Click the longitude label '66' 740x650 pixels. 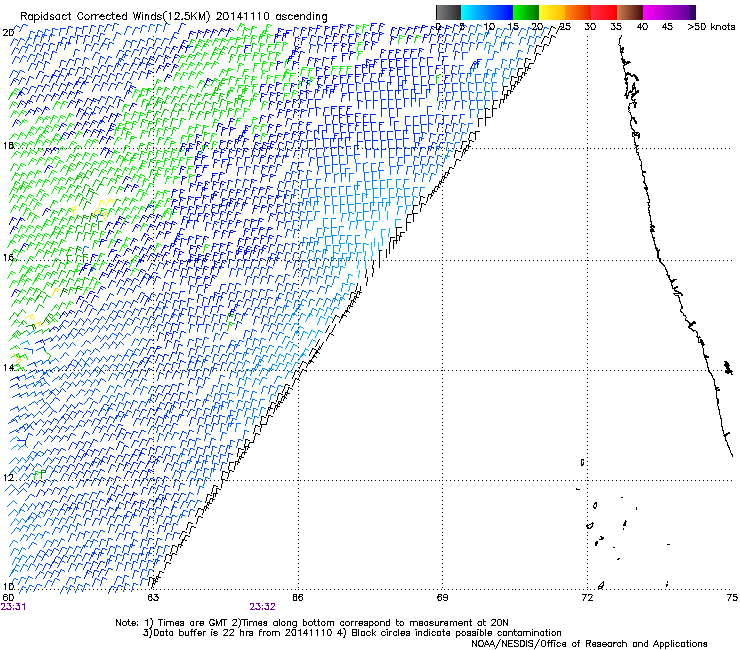298,598
